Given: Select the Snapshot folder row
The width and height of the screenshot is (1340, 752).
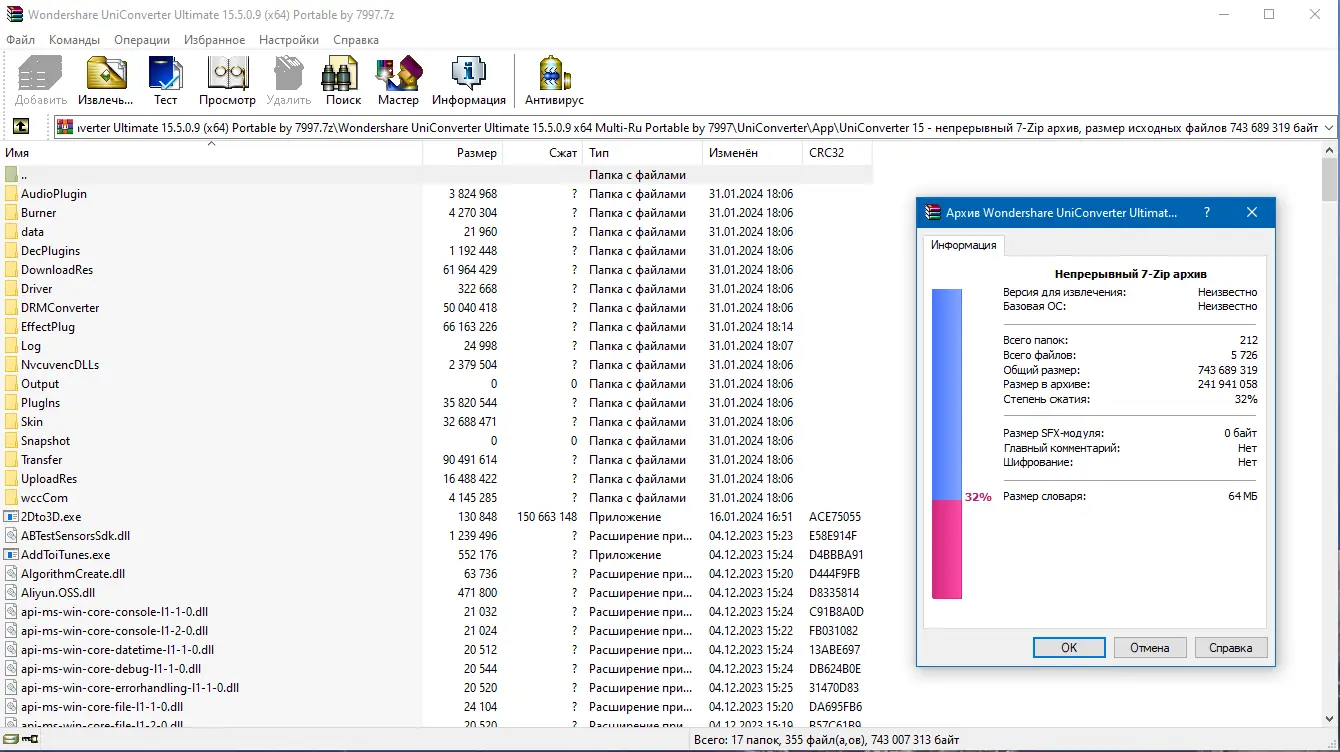Looking at the screenshot, I should (436, 441).
